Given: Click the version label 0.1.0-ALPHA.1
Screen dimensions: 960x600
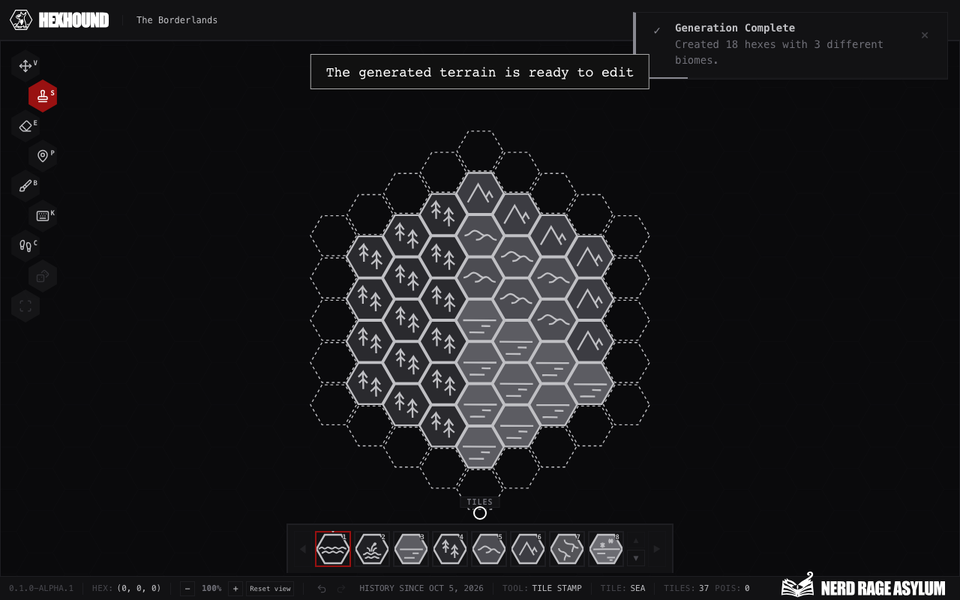Looking at the screenshot, I should 41,588.
